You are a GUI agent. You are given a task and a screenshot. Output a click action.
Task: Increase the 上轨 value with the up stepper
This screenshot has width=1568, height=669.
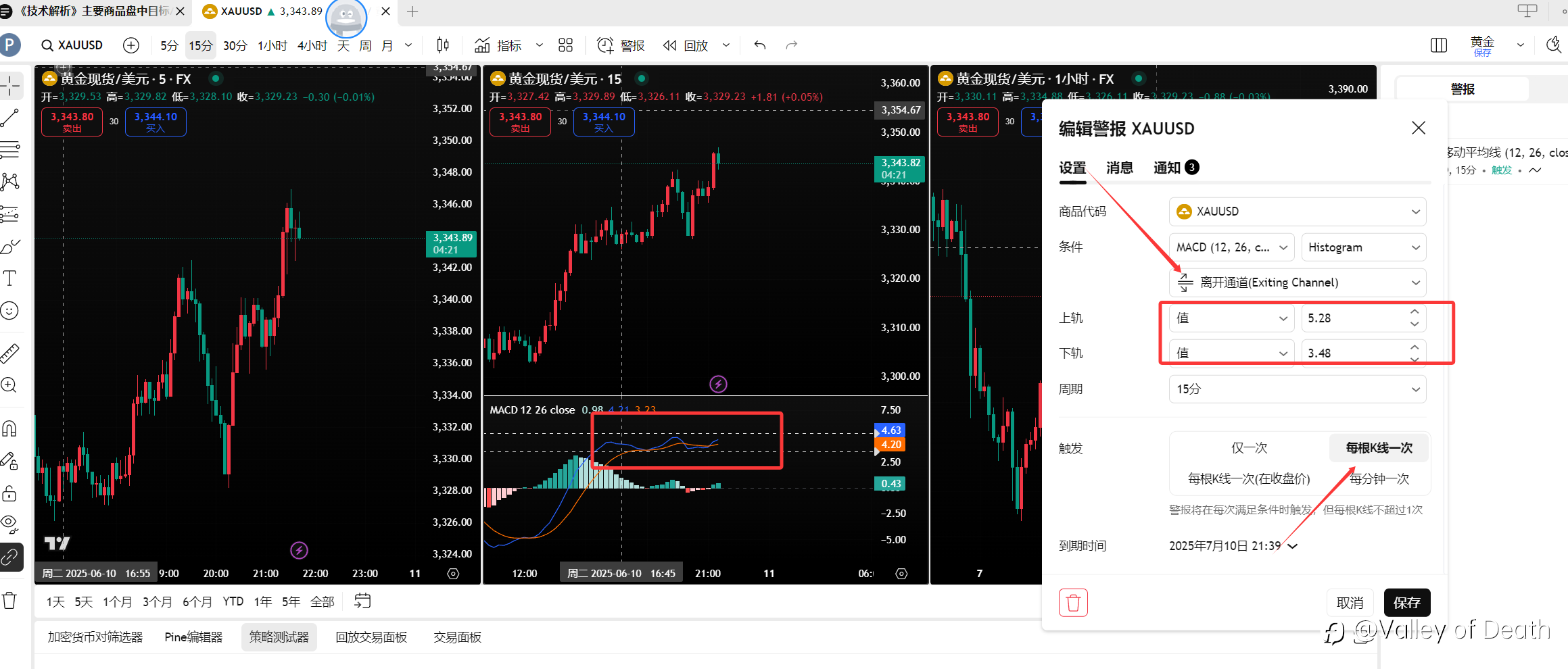(x=1415, y=312)
